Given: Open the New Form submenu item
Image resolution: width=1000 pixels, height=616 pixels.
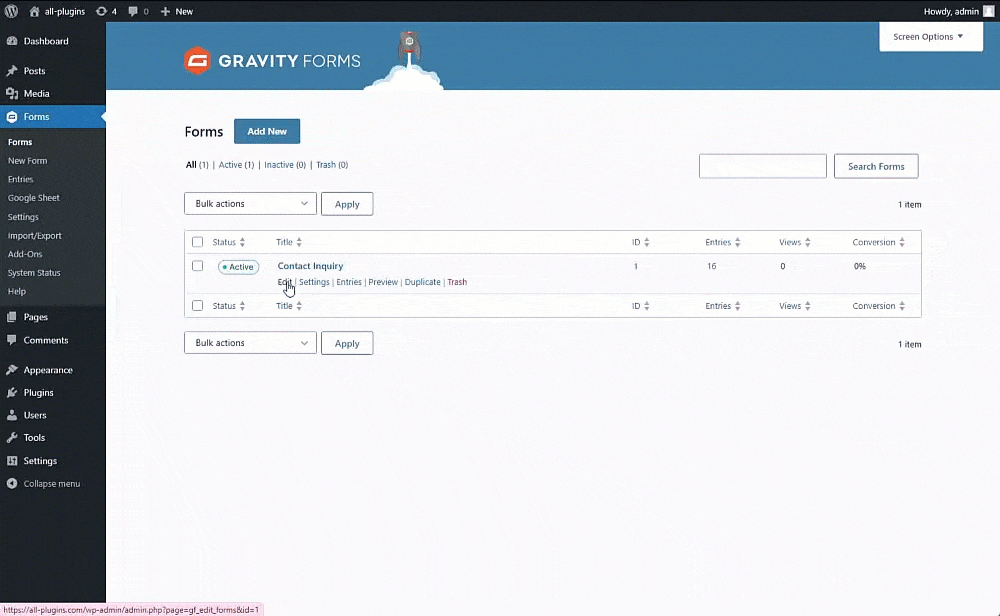Looking at the screenshot, I should [27, 161].
